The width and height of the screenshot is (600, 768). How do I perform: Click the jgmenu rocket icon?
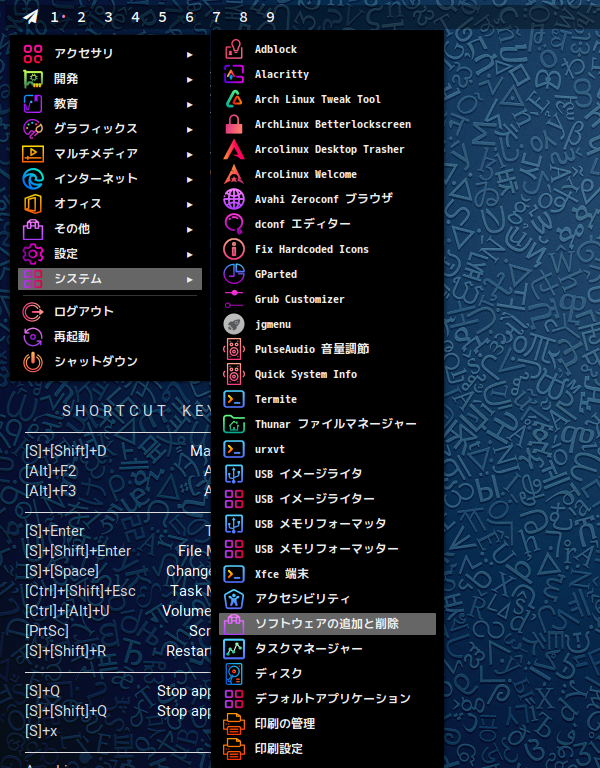point(234,324)
